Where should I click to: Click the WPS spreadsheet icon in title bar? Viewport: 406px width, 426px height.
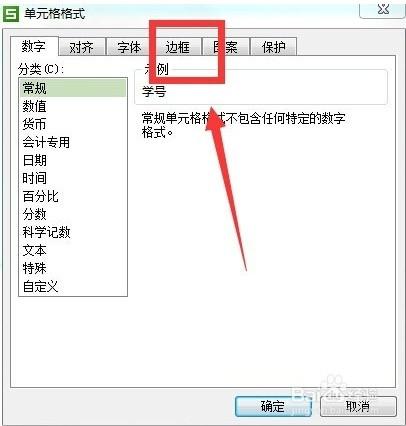11,14
